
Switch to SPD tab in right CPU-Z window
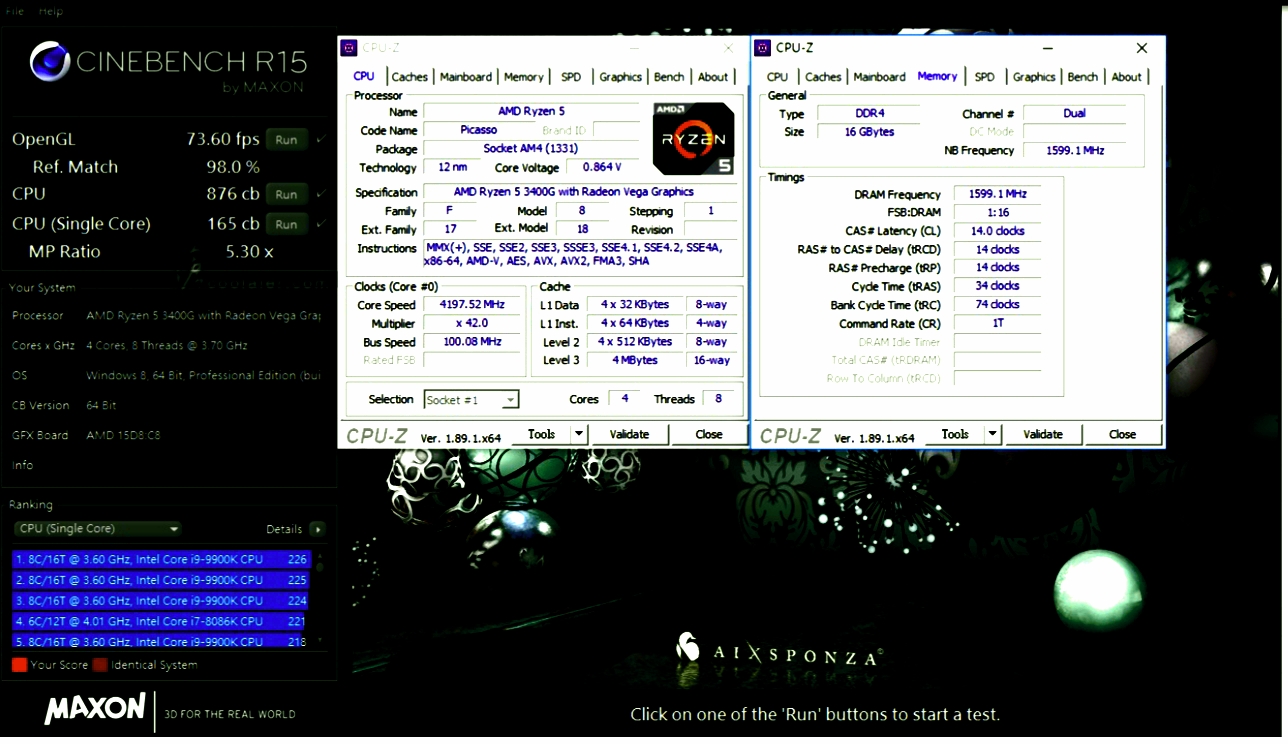985,77
